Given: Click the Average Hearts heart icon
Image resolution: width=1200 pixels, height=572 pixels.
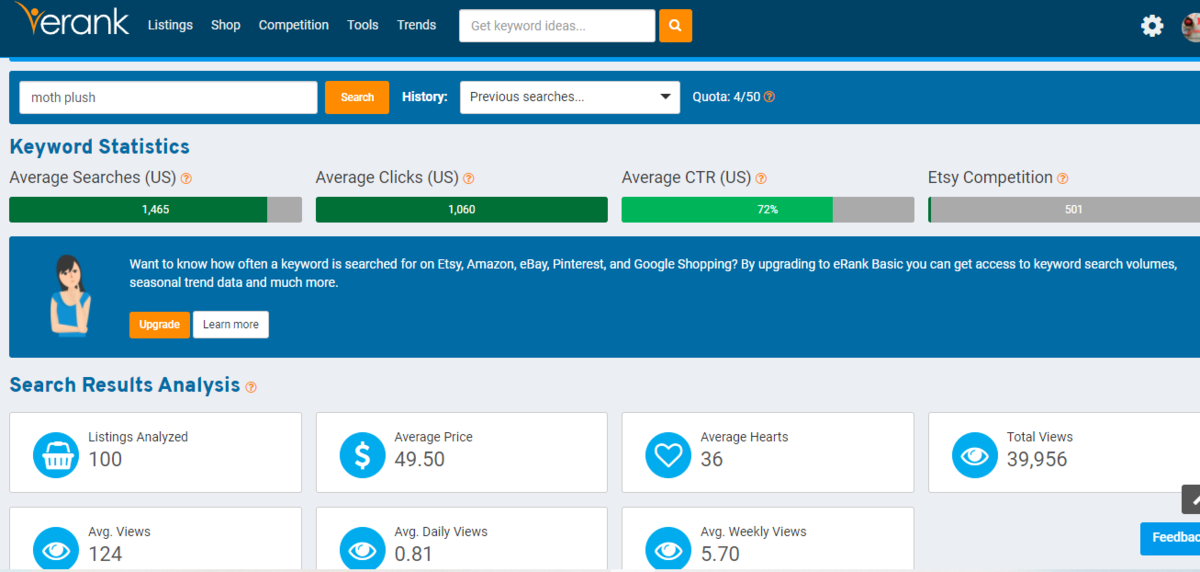Looking at the screenshot, I should [668, 455].
